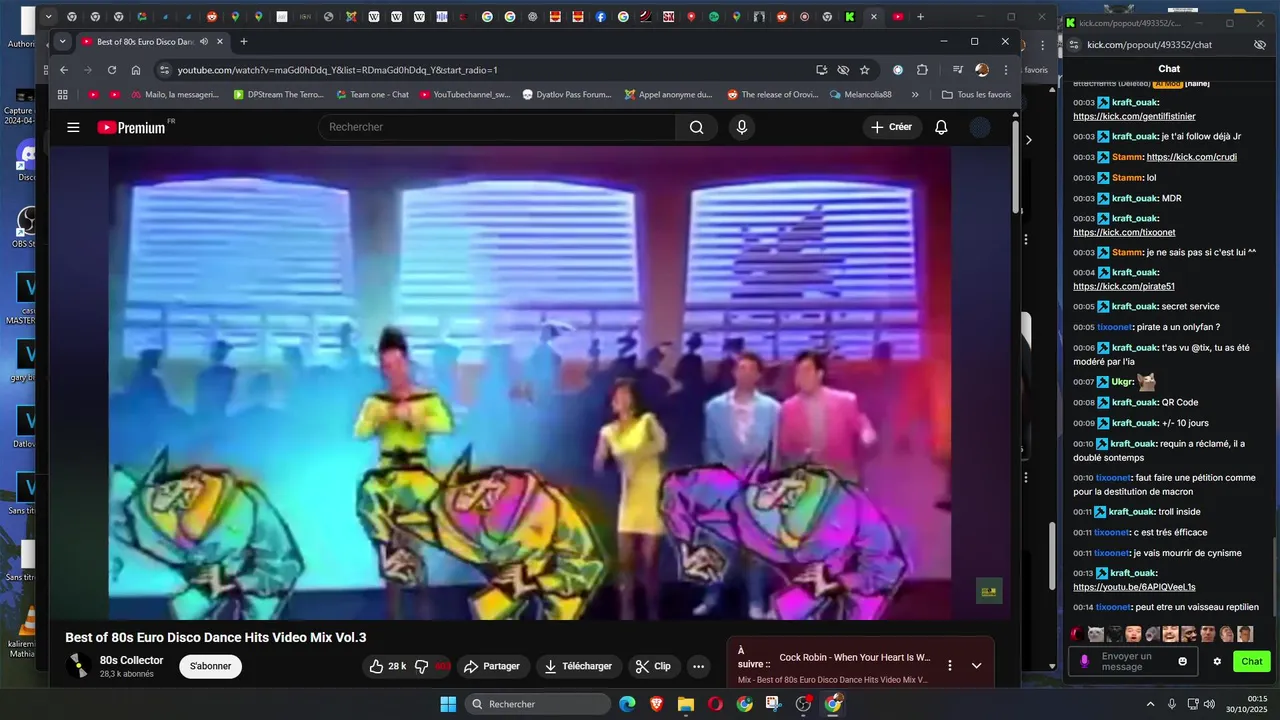Bookmark this page with the star icon

pos(865,70)
